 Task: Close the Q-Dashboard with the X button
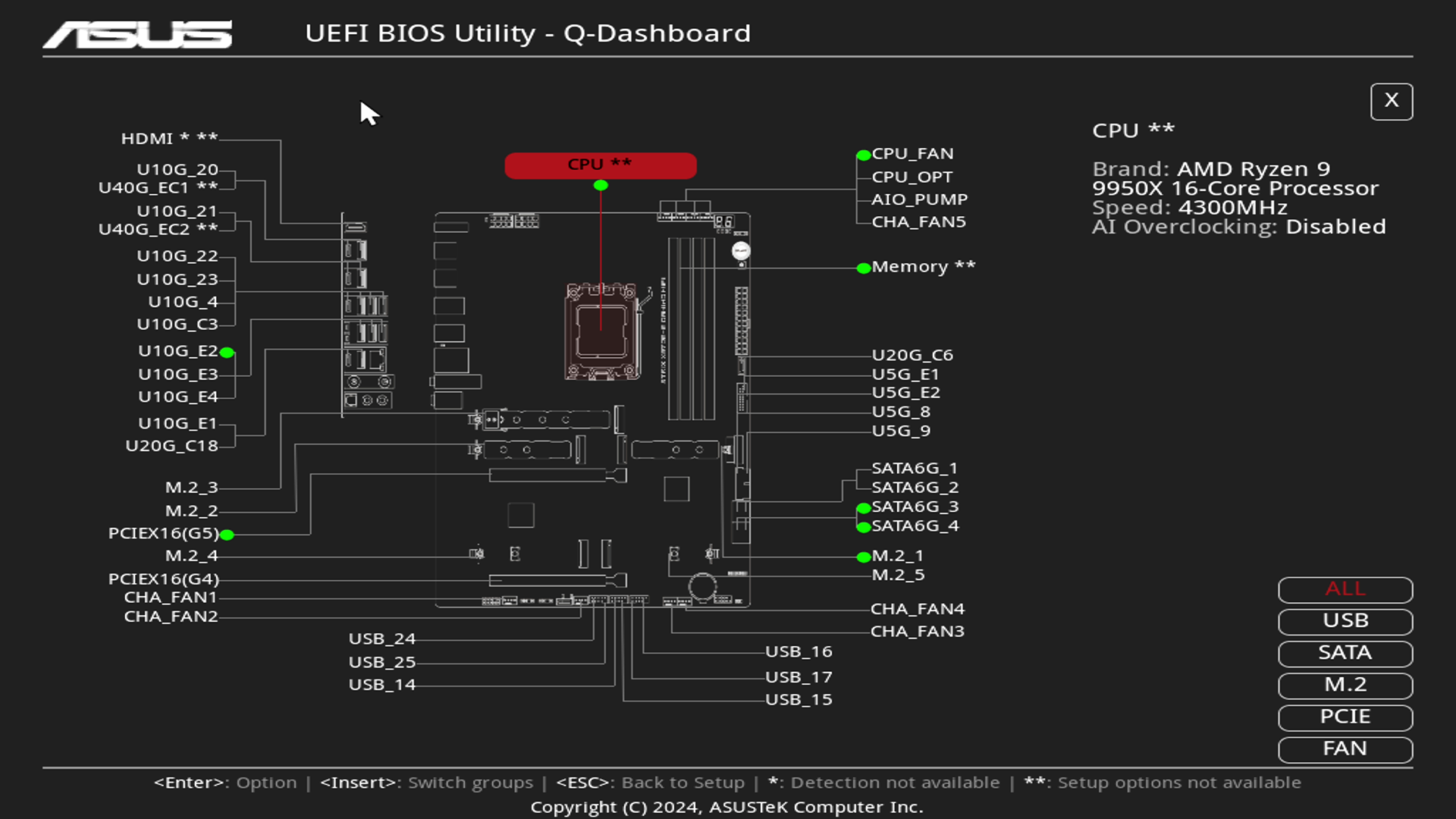pos(1391,101)
